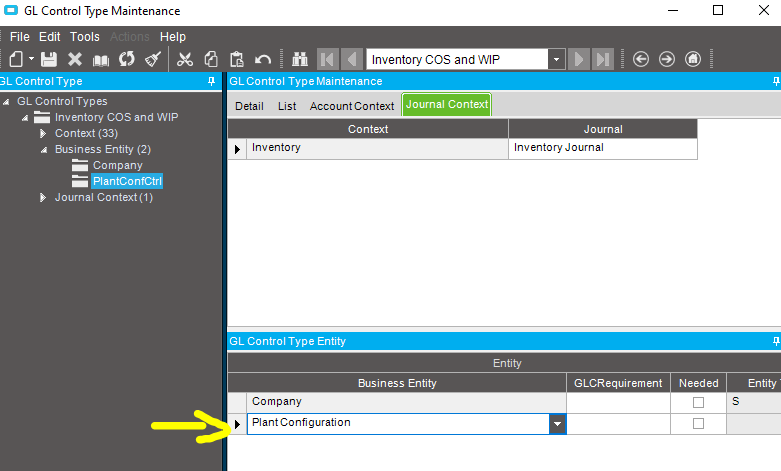Image resolution: width=781 pixels, height=471 pixels.
Task: Select Inventory COS and WIP tree item
Action: point(116,117)
